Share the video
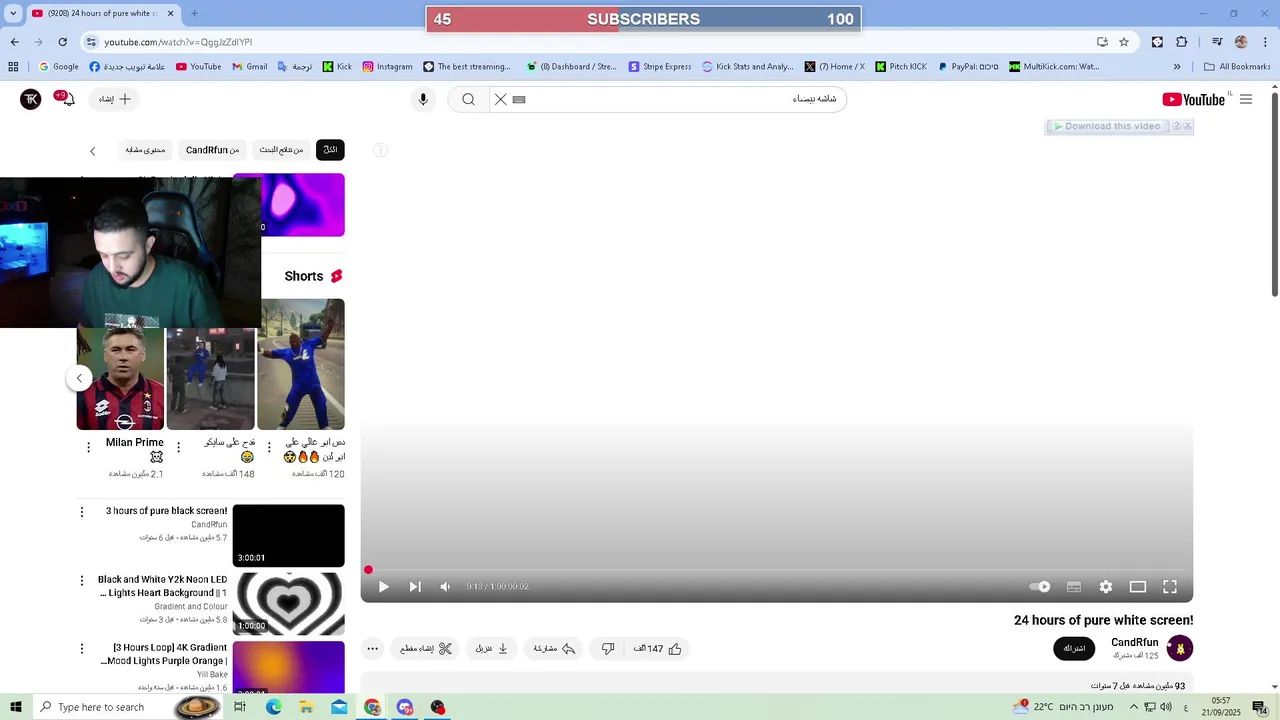 tap(554, 649)
